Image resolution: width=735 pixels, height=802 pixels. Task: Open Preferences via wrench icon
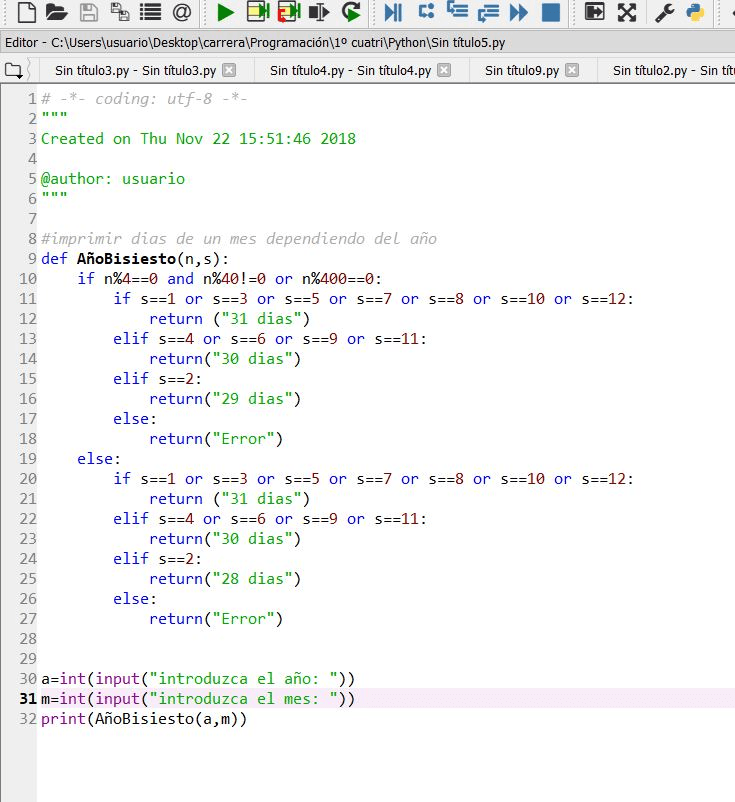[664, 12]
